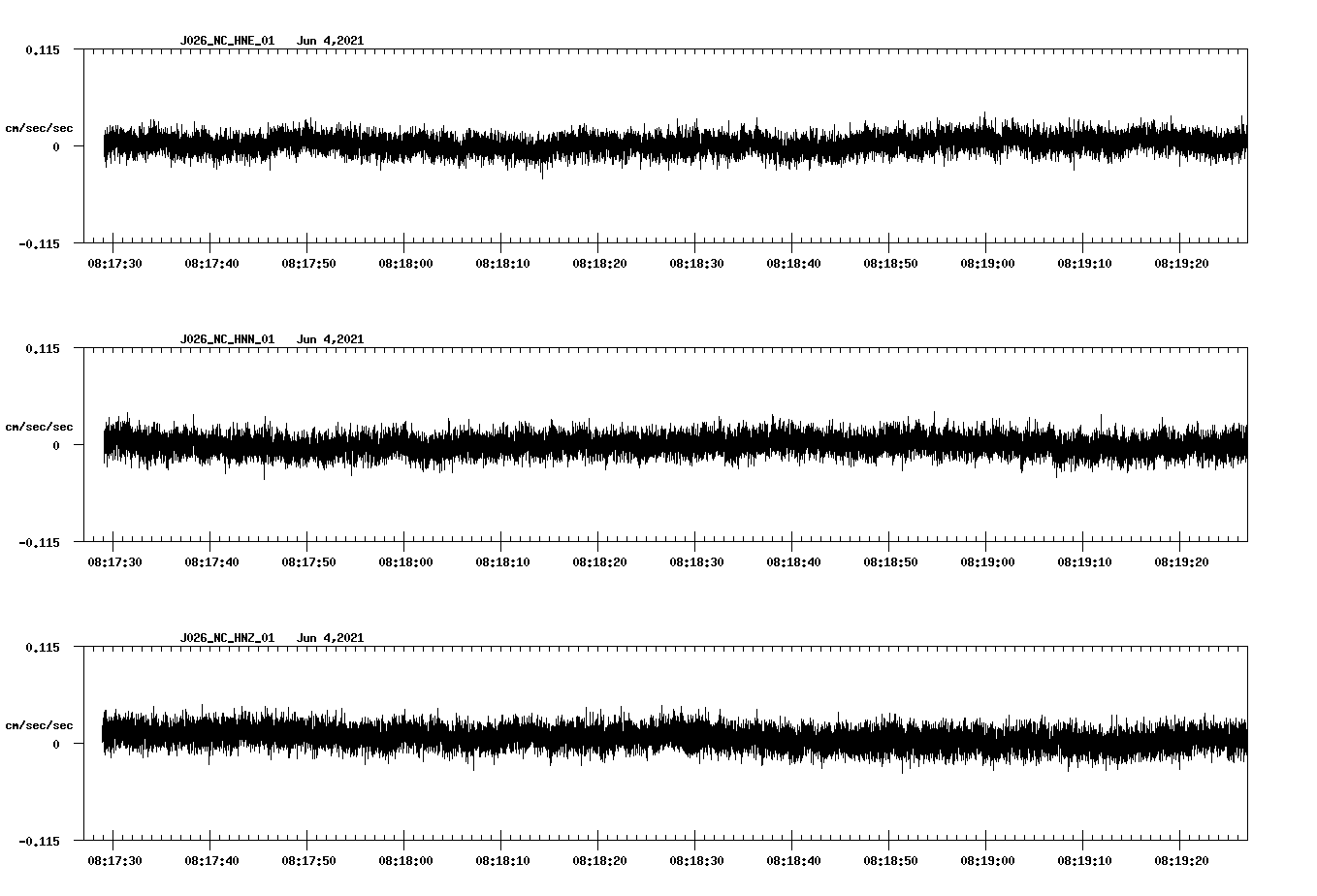Click 08:18:50 time label on HNE axis
The image size is (1317, 896).
coord(890,263)
